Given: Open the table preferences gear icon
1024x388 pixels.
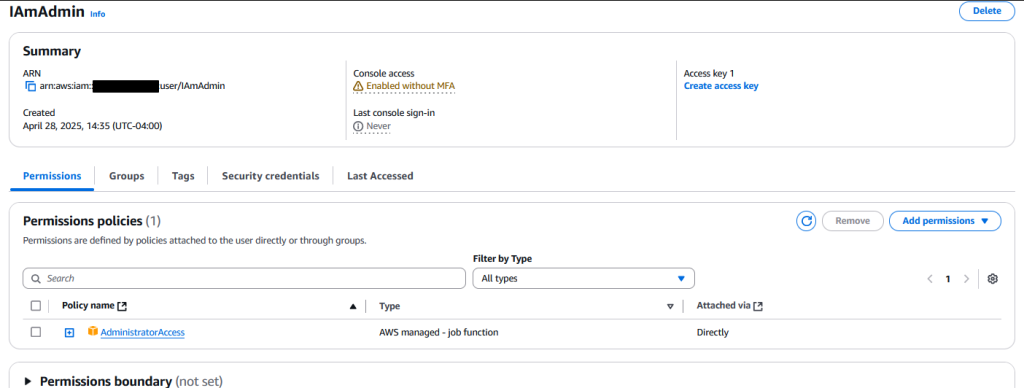Looking at the screenshot, I should point(993,279).
